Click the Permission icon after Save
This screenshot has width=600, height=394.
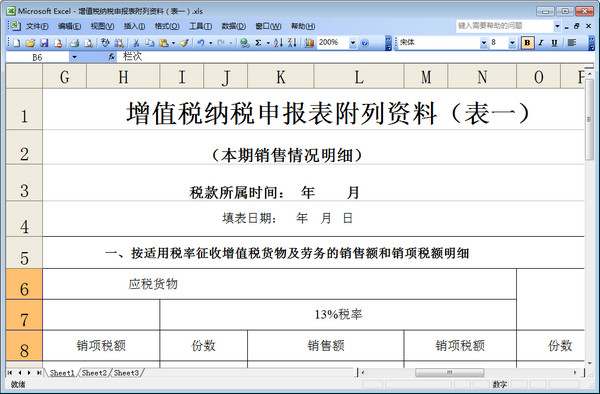[x=58, y=43]
